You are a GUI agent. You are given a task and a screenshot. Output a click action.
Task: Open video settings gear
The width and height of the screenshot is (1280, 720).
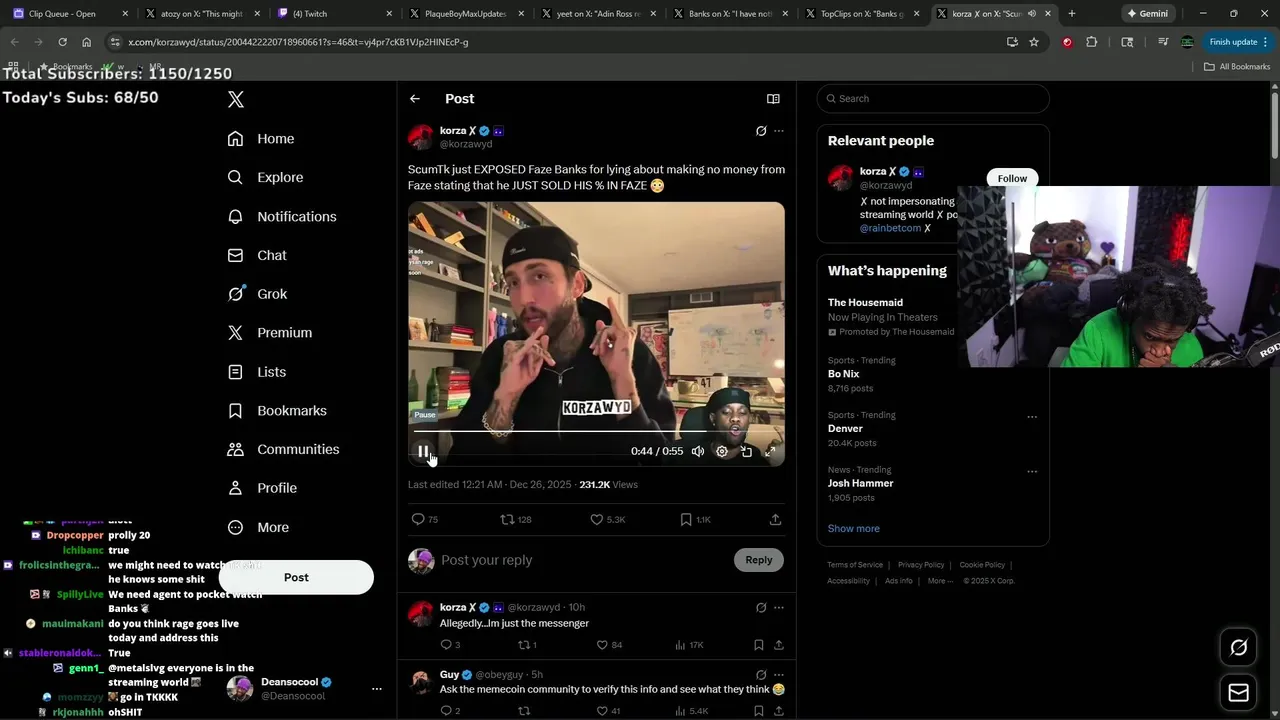click(x=722, y=452)
